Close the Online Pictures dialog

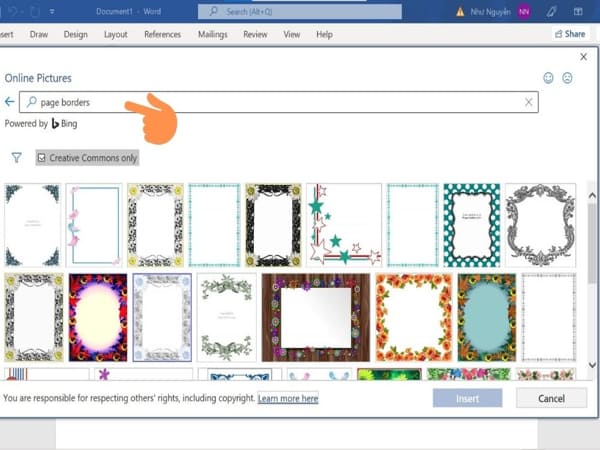(x=584, y=57)
